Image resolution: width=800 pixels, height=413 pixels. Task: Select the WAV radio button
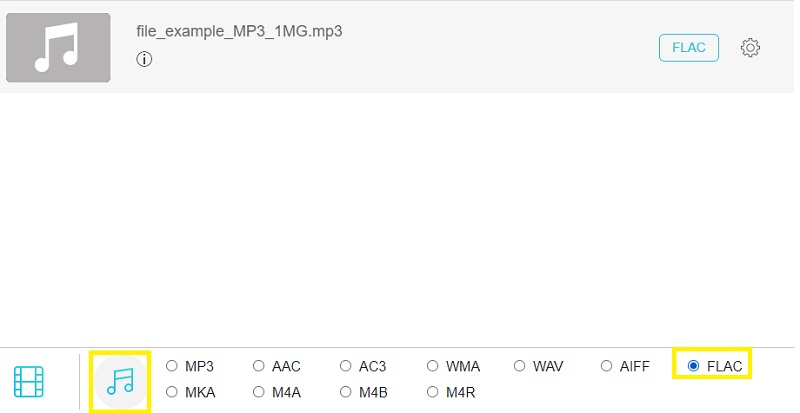520,366
